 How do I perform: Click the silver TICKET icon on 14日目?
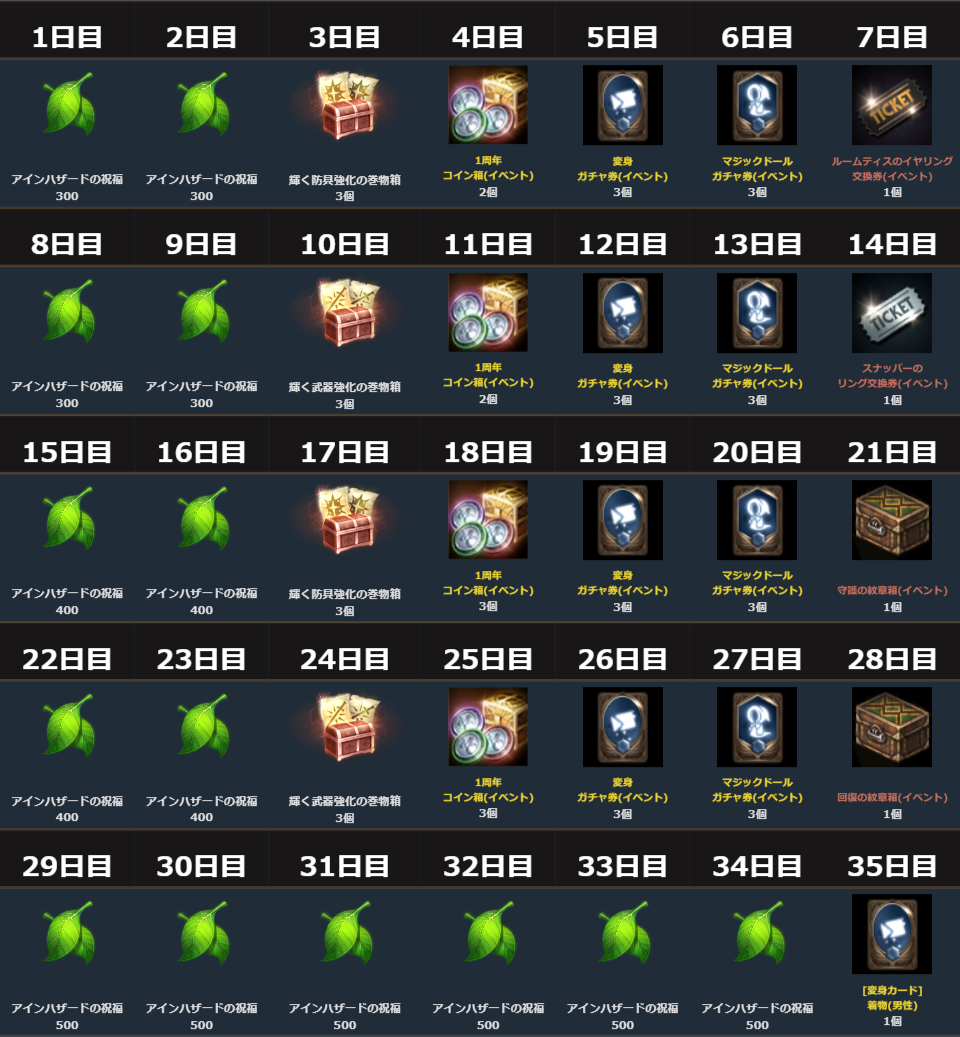(x=891, y=312)
